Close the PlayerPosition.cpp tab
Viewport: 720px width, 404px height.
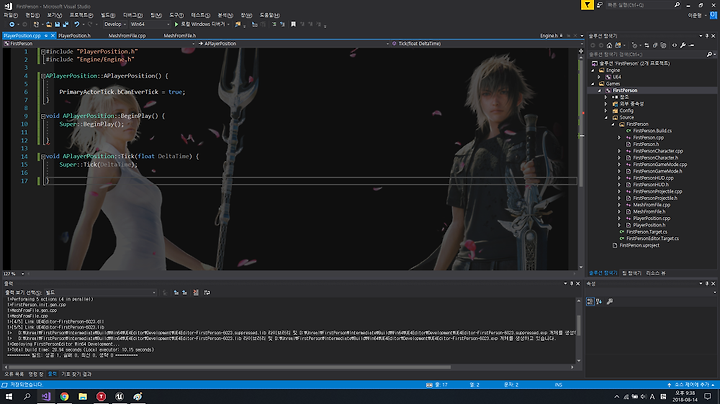53,35
